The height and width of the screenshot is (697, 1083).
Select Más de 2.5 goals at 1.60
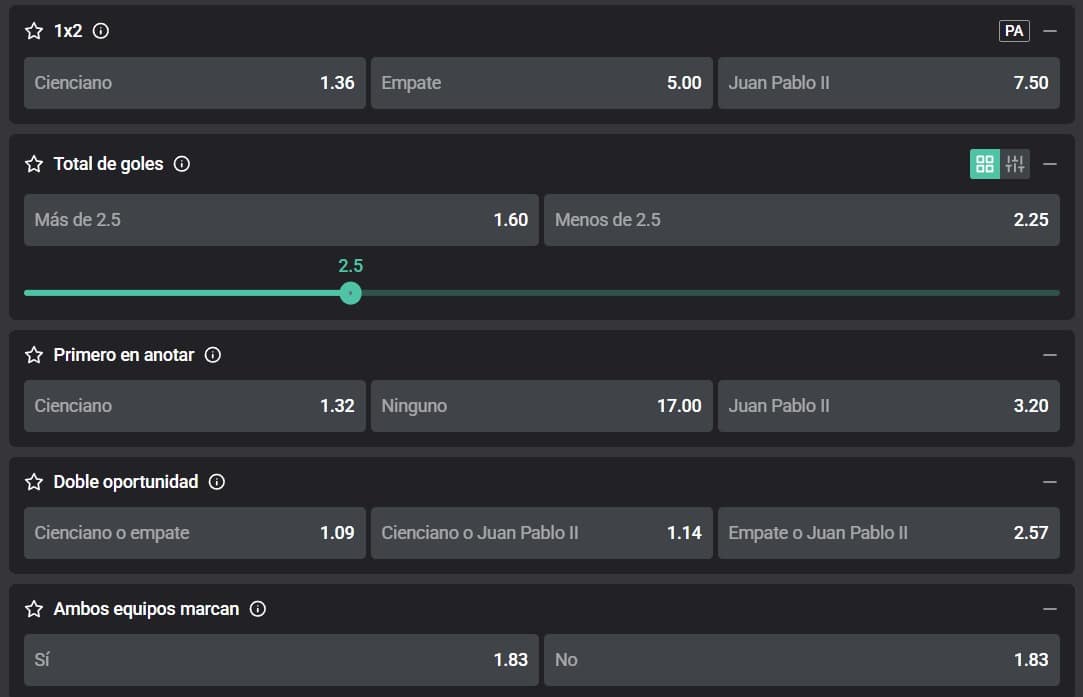point(281,220)
